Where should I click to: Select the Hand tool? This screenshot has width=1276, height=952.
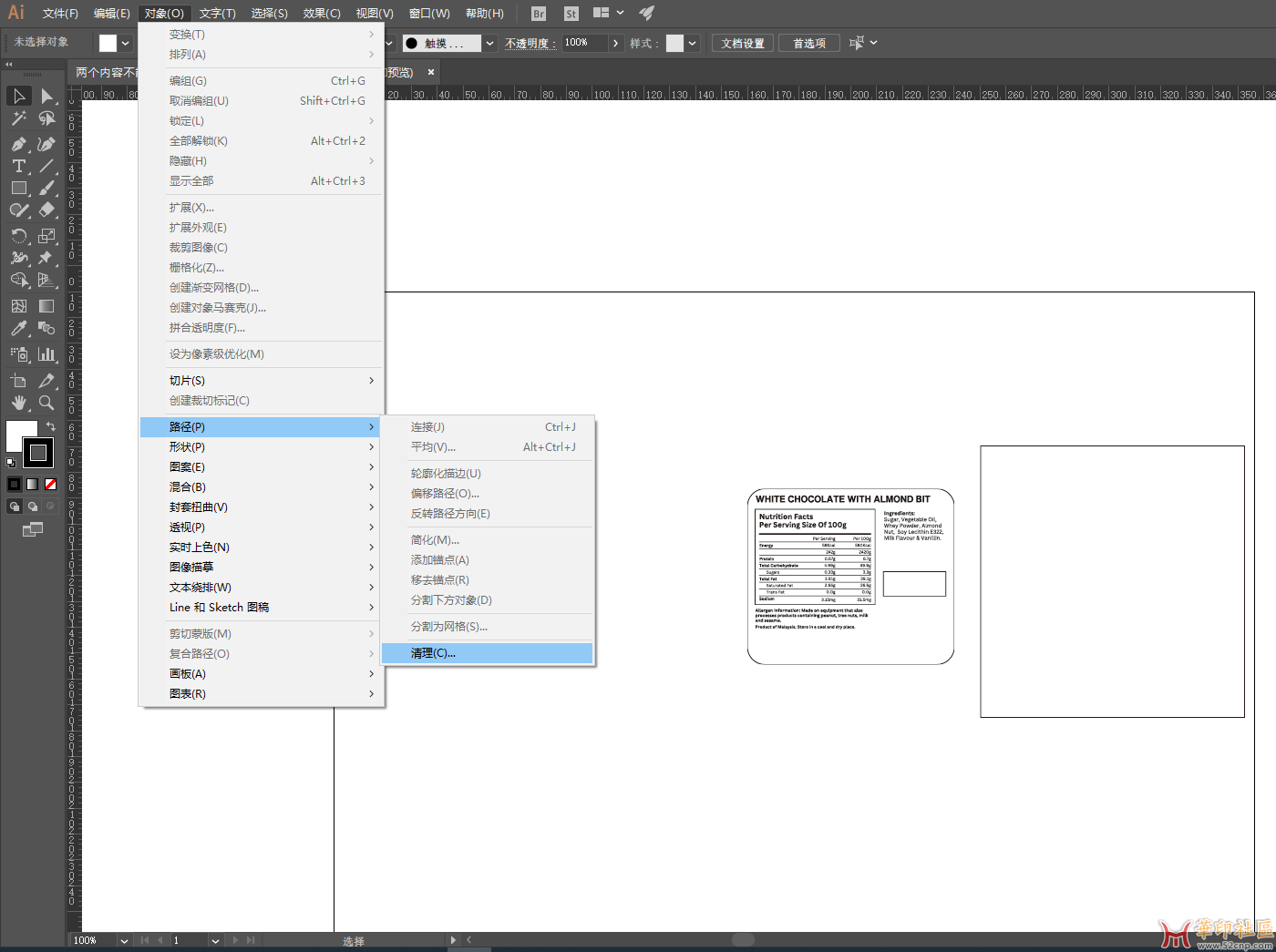(19, 403)
